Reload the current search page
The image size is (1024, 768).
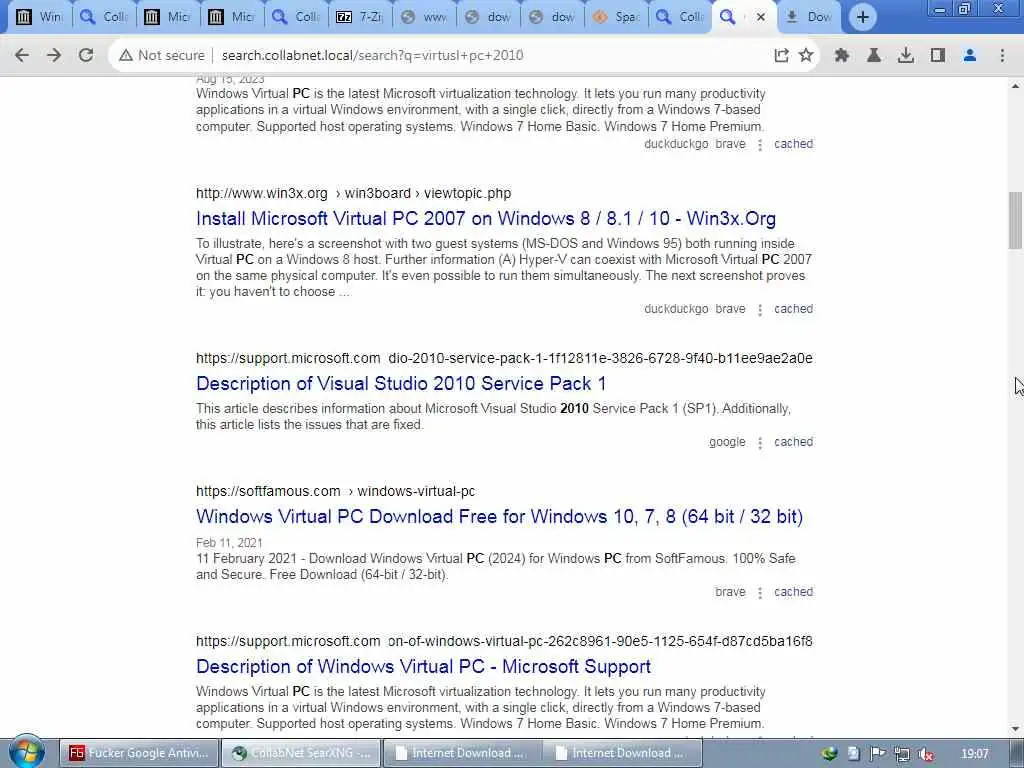(86, 56)
